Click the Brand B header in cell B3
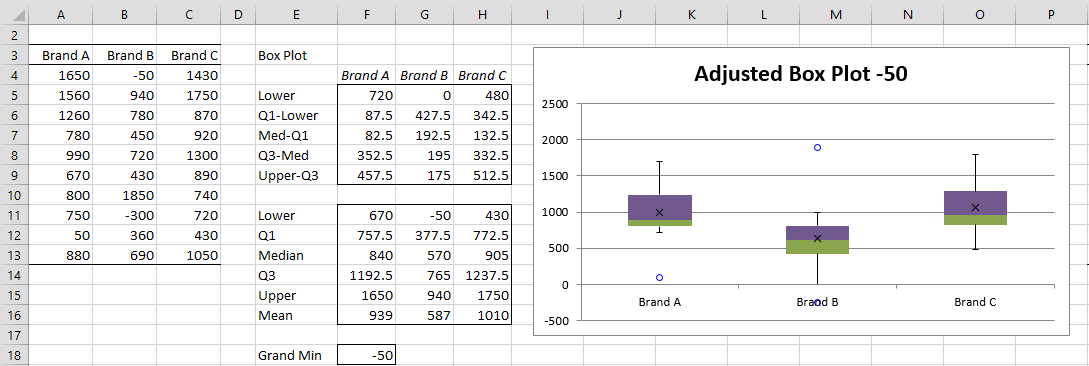The width and height of the screenshot is (1089, 366). pyautogui.click(x=125, y=56)
